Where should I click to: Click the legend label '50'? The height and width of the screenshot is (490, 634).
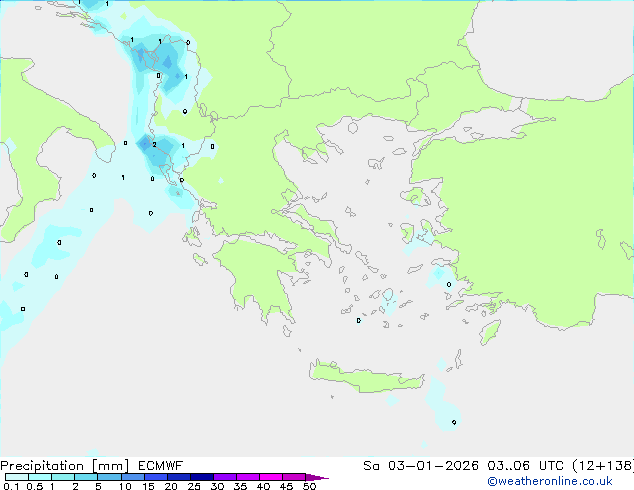(x=310, y=486)
